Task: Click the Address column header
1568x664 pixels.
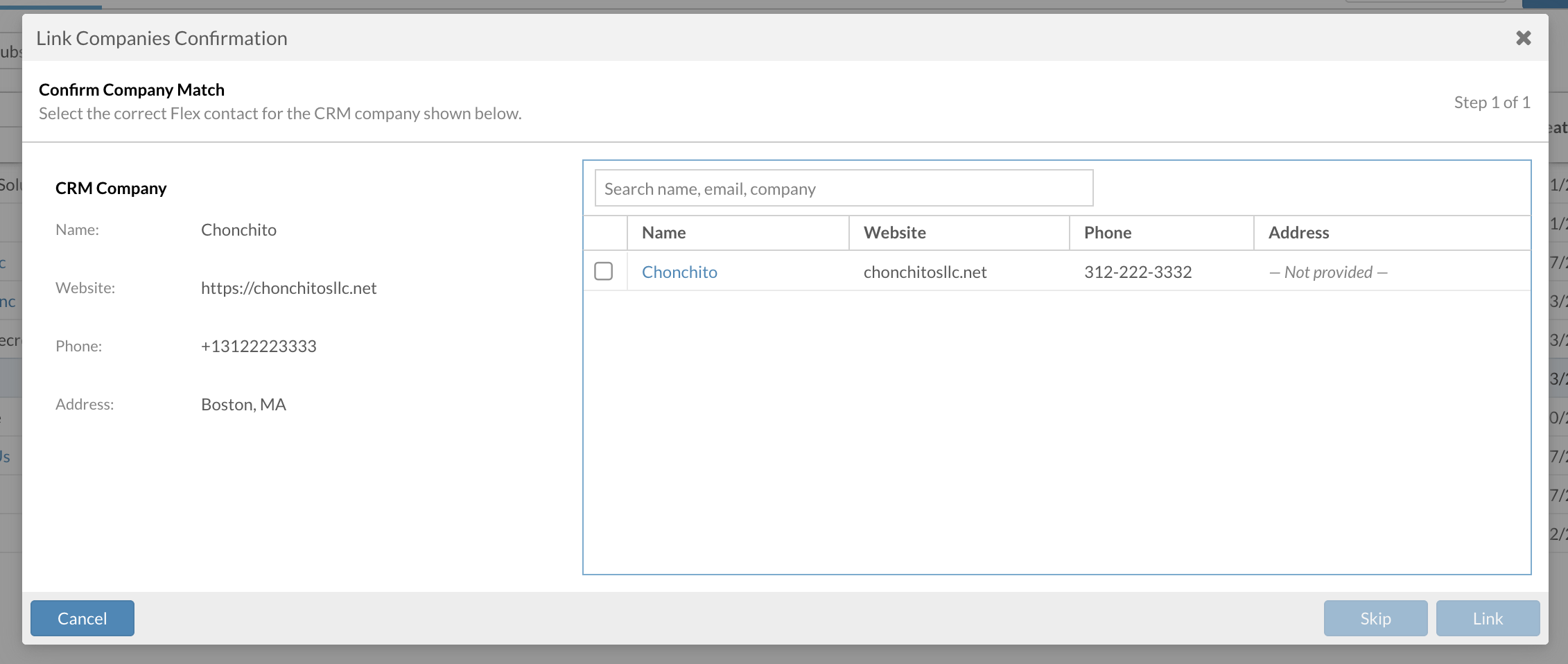Action: pos(1298,233)
